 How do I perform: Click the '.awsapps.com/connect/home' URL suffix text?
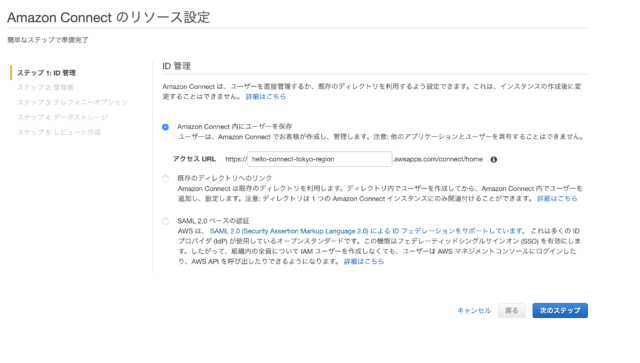[438, 159]
